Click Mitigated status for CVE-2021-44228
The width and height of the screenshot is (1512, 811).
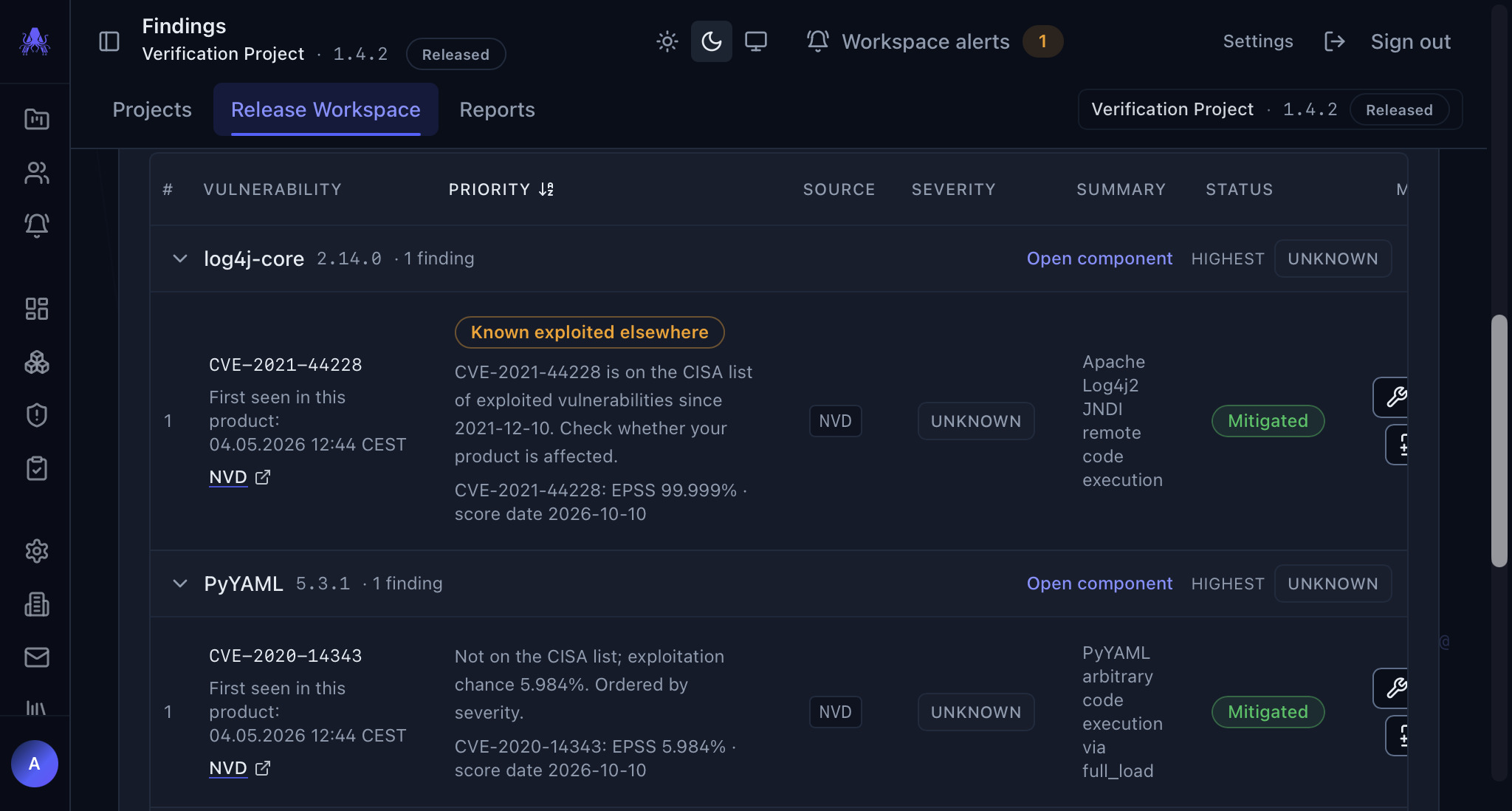click(1268, 421)
